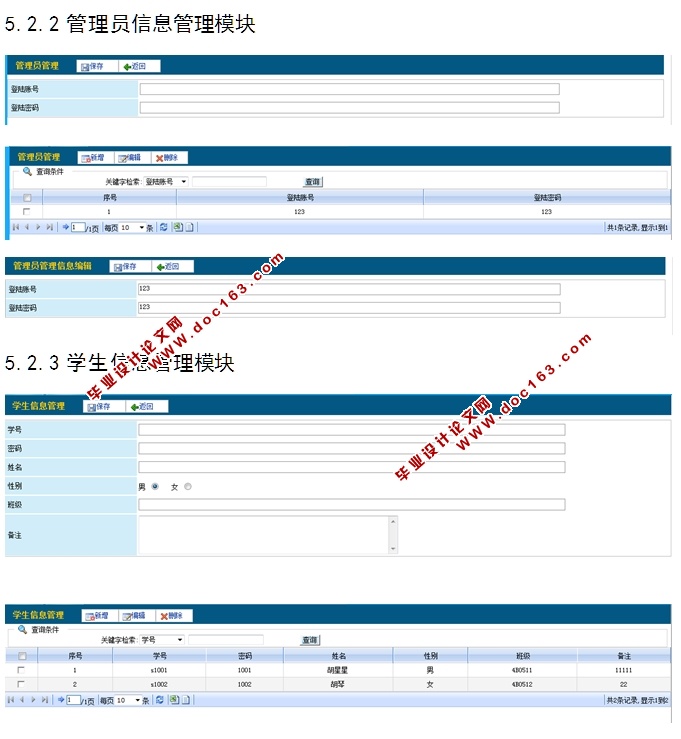Check the row with 登陆账号 123
This screenshot has height=739, width=681.
pos(26,212)
